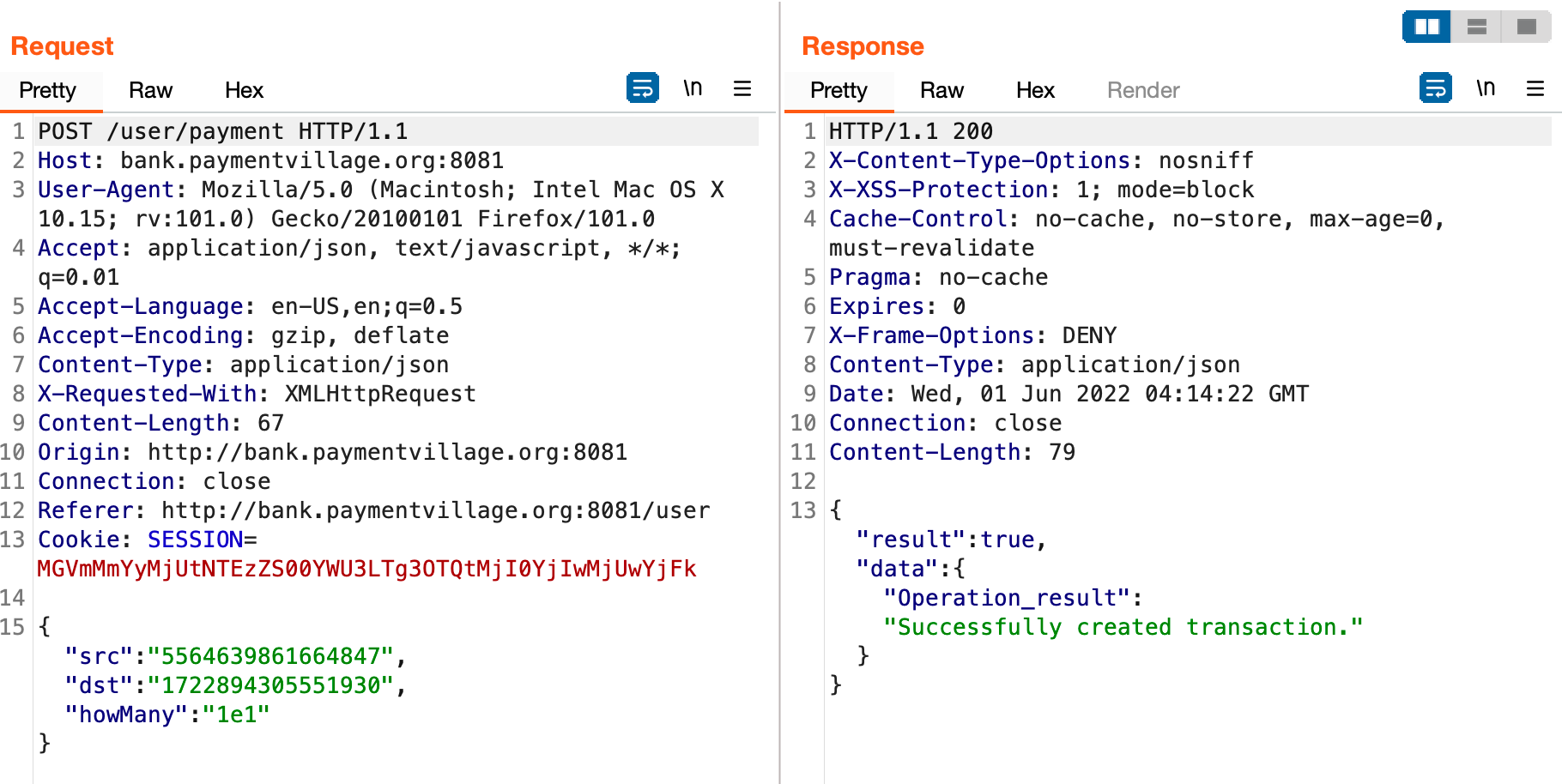Click the "src" card number value
Image resolution: width=1562 pixels, height=784 pixels.
[x=270, y=656]
